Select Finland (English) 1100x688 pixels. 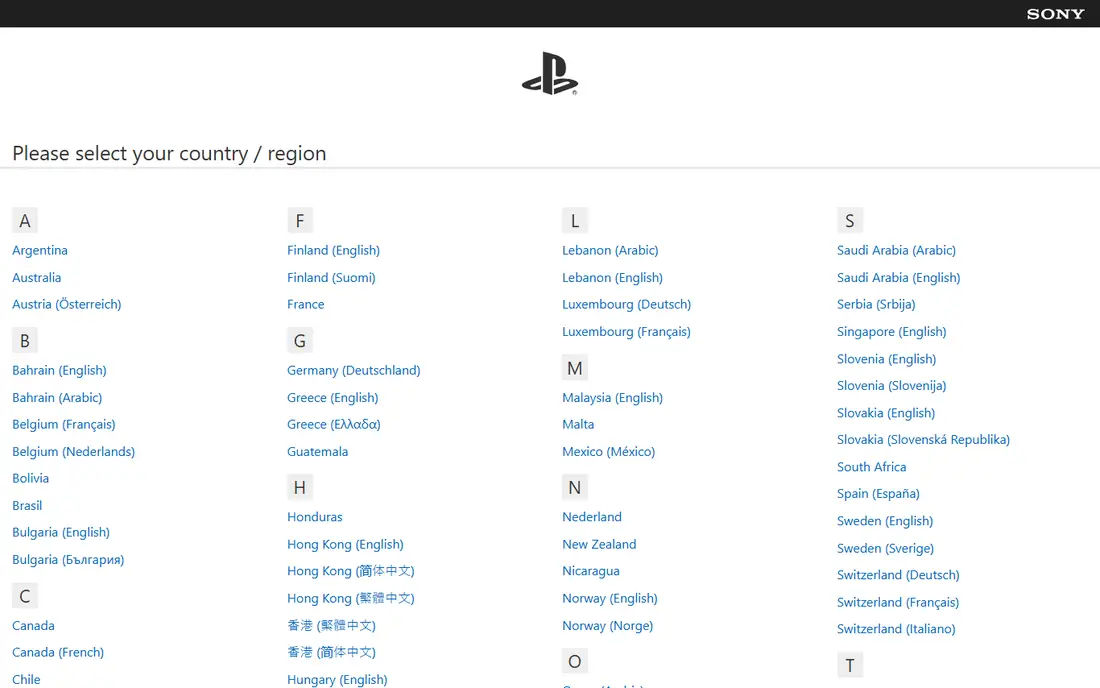click(x=333, y=250)
